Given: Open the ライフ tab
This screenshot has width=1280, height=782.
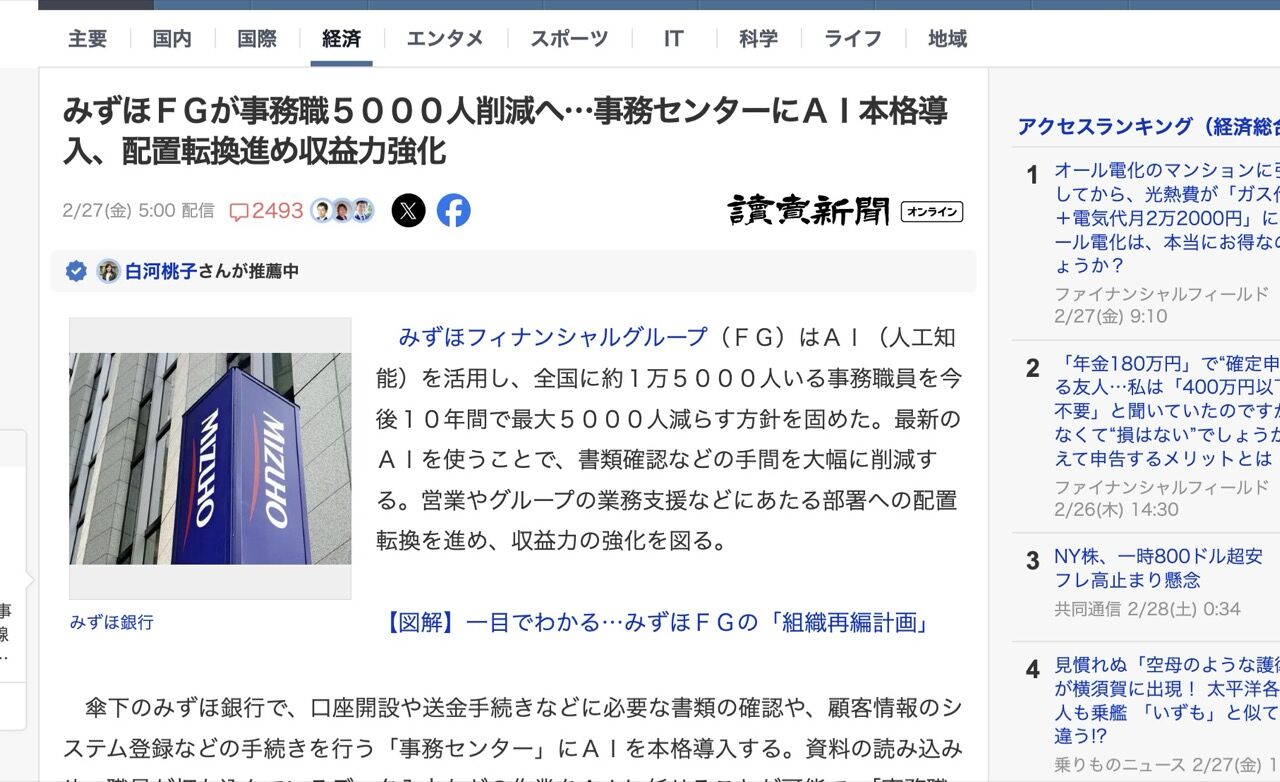Looking at the screenshot, I should [853, 39].
